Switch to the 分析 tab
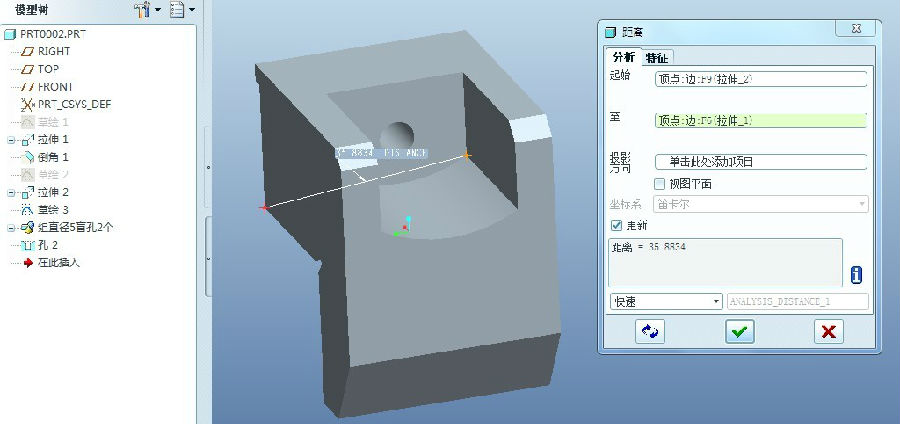The image size is (900, 424). pos(624,58)
